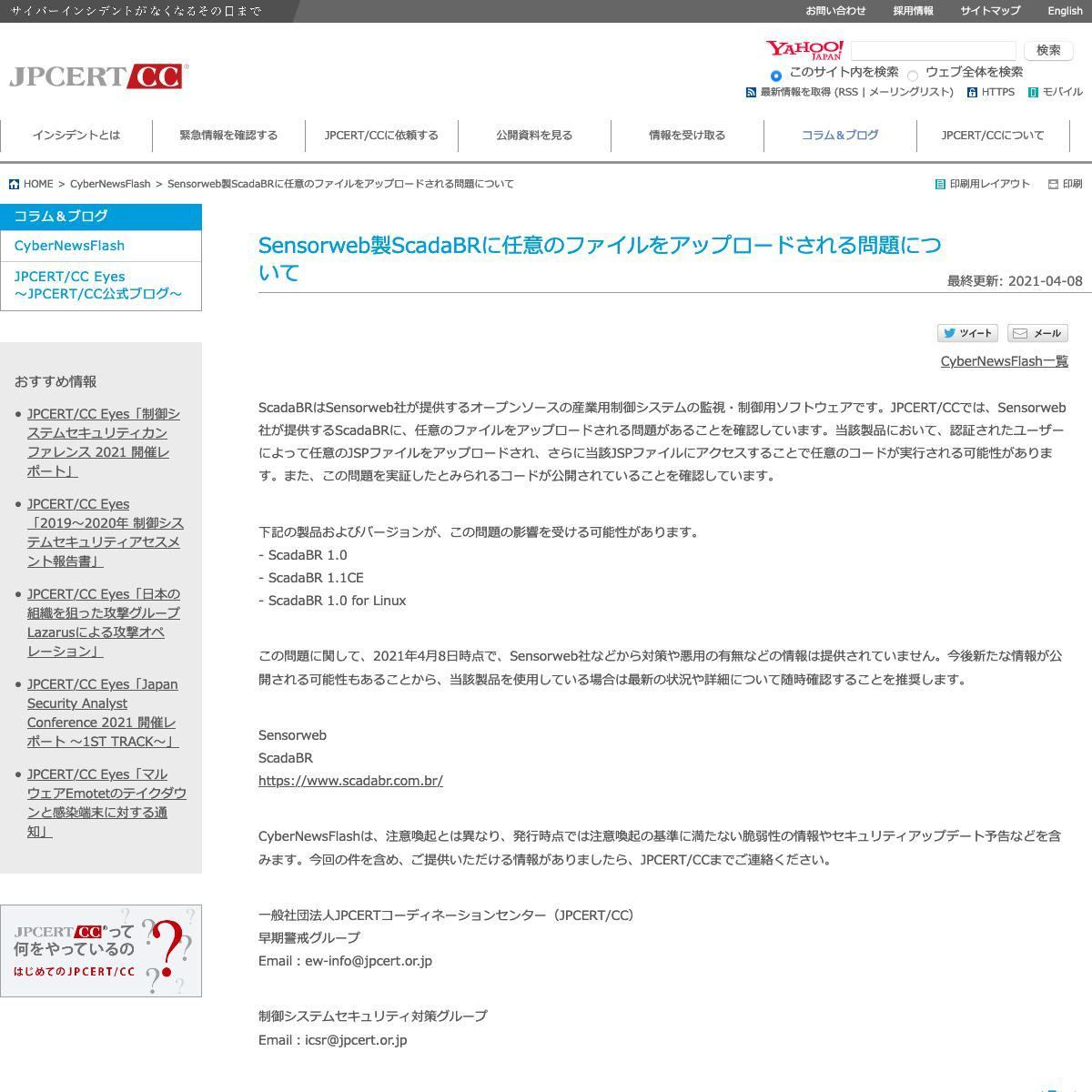Click HOME breadcrumb link
The image size is (1092, 1092).
click(x=38, y=184)
